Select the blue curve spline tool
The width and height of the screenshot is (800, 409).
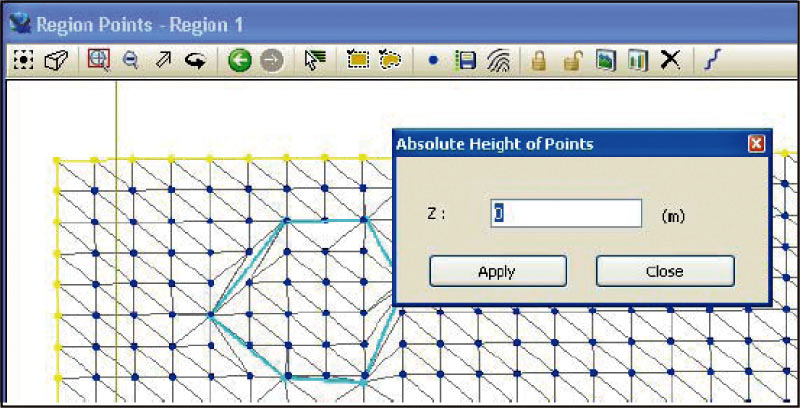[711, 61]
